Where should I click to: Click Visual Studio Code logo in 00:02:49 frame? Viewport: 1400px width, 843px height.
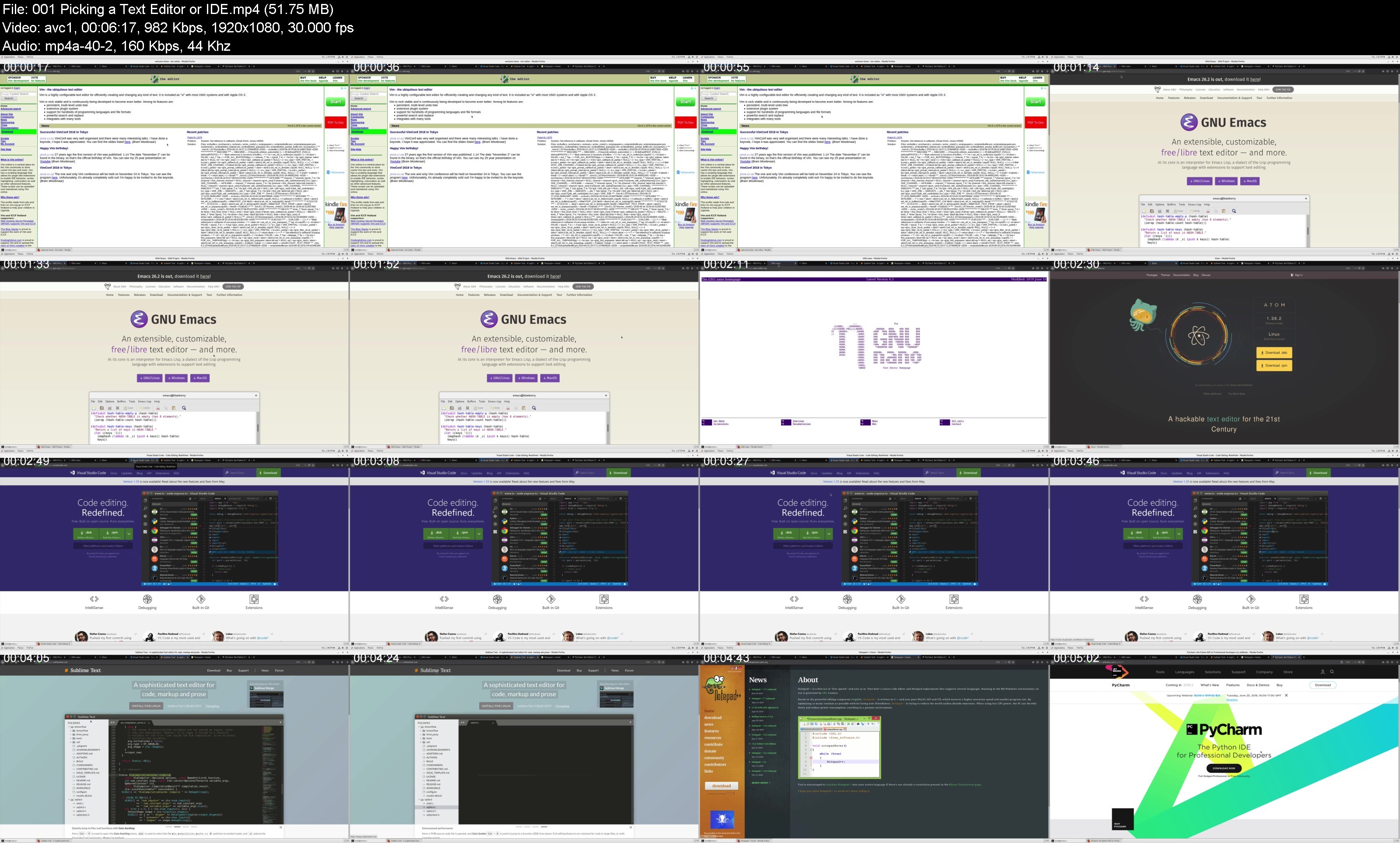click(88, 473)
